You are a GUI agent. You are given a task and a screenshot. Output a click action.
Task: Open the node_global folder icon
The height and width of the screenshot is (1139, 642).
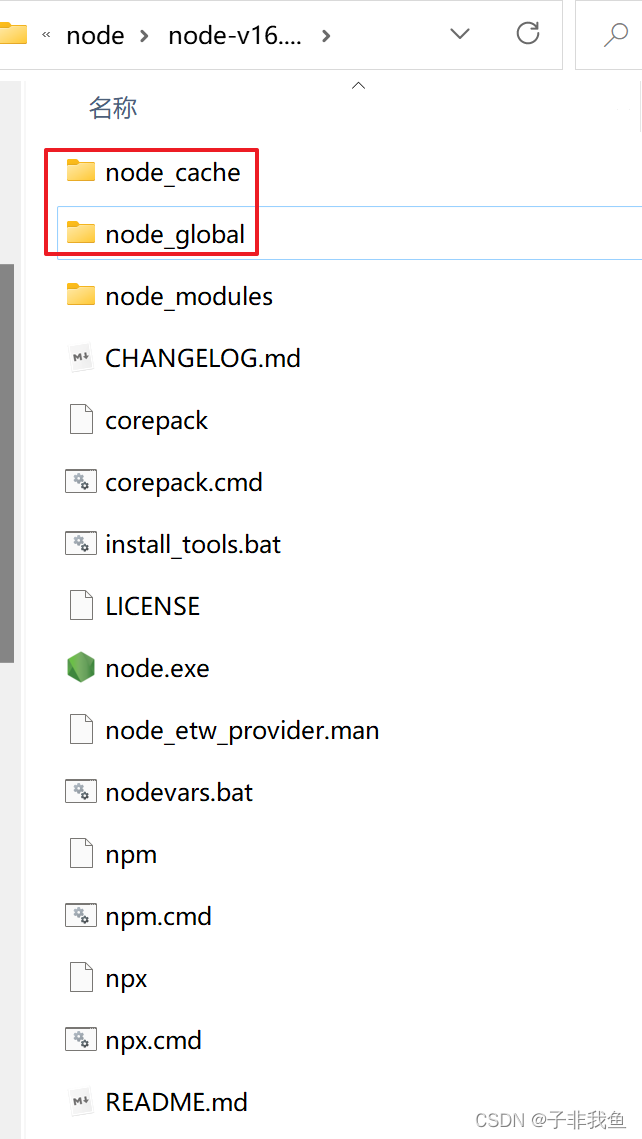81,234
